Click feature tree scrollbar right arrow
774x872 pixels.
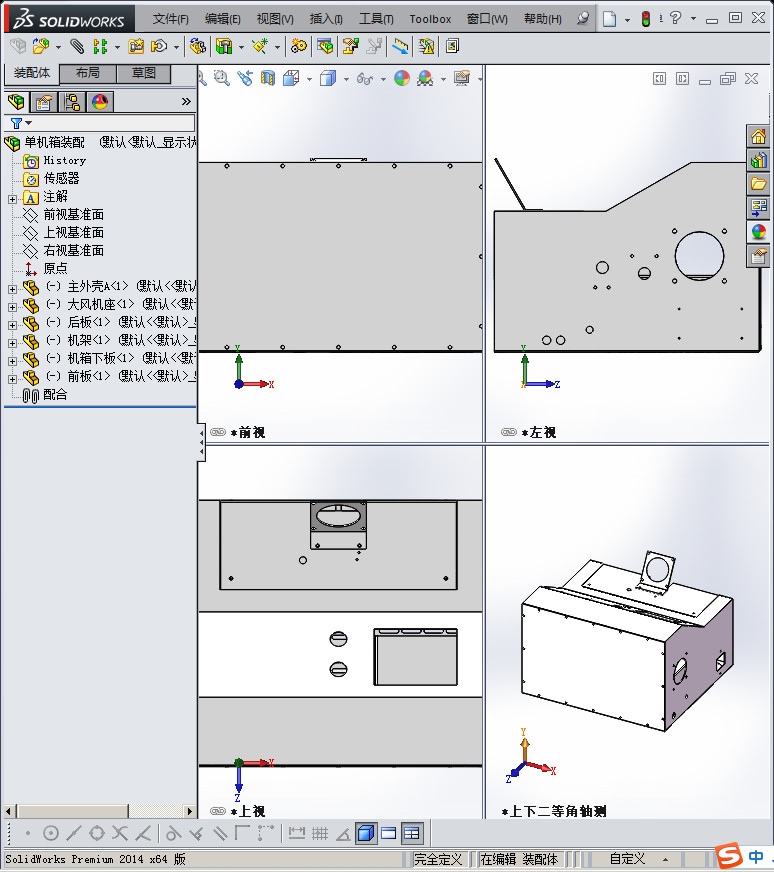(x=190, y=811)
